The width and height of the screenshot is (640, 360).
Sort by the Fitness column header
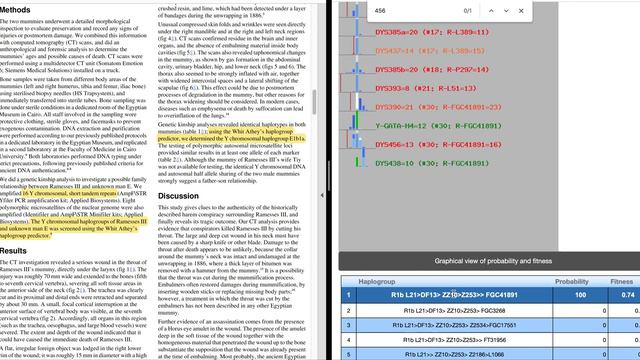tap(622, 282)
